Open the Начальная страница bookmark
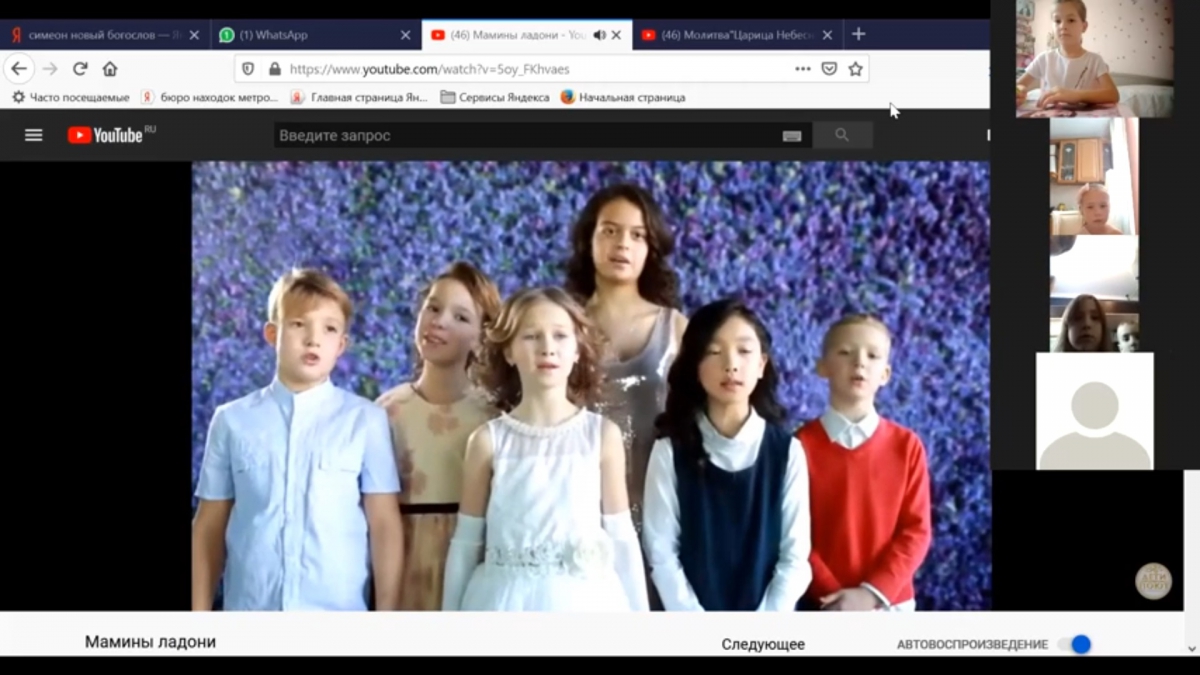1200x675 pixels. point(623,97)
